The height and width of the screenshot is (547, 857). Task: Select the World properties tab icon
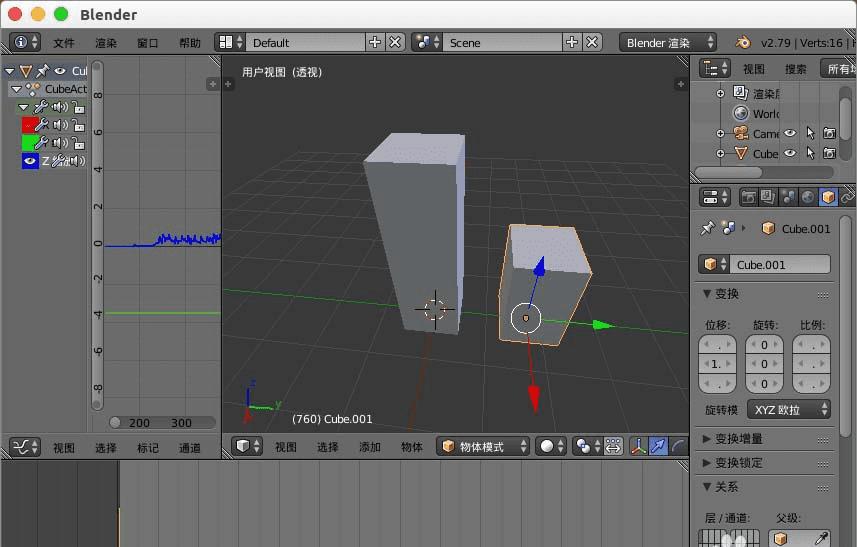click(x=808, y=197)
